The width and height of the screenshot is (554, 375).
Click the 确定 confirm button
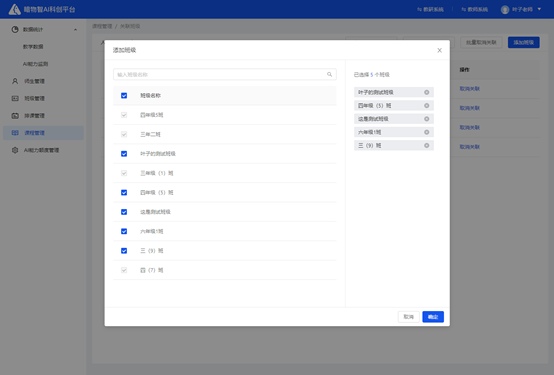pyautogui.click(x=433, y=317)
